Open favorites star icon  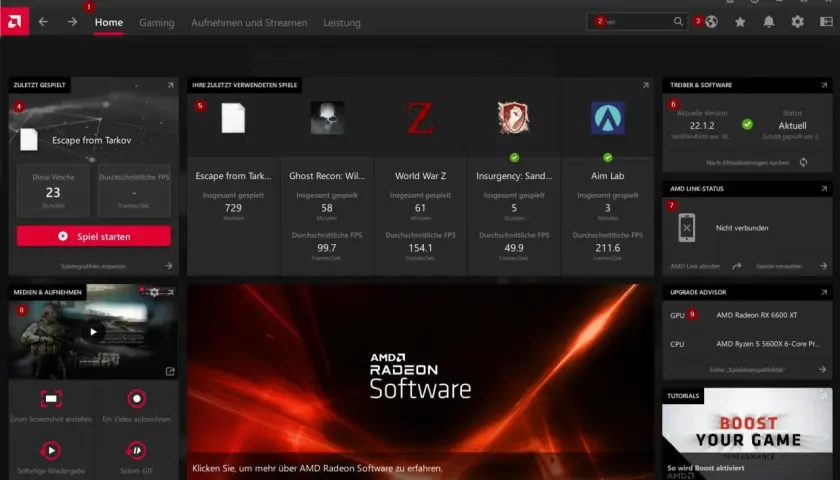tap(740, 22)
